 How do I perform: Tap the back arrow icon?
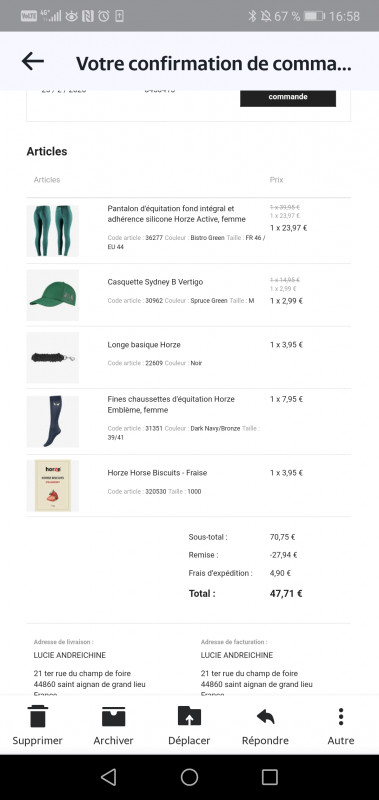pyautogui.click(x=33, y=62)
